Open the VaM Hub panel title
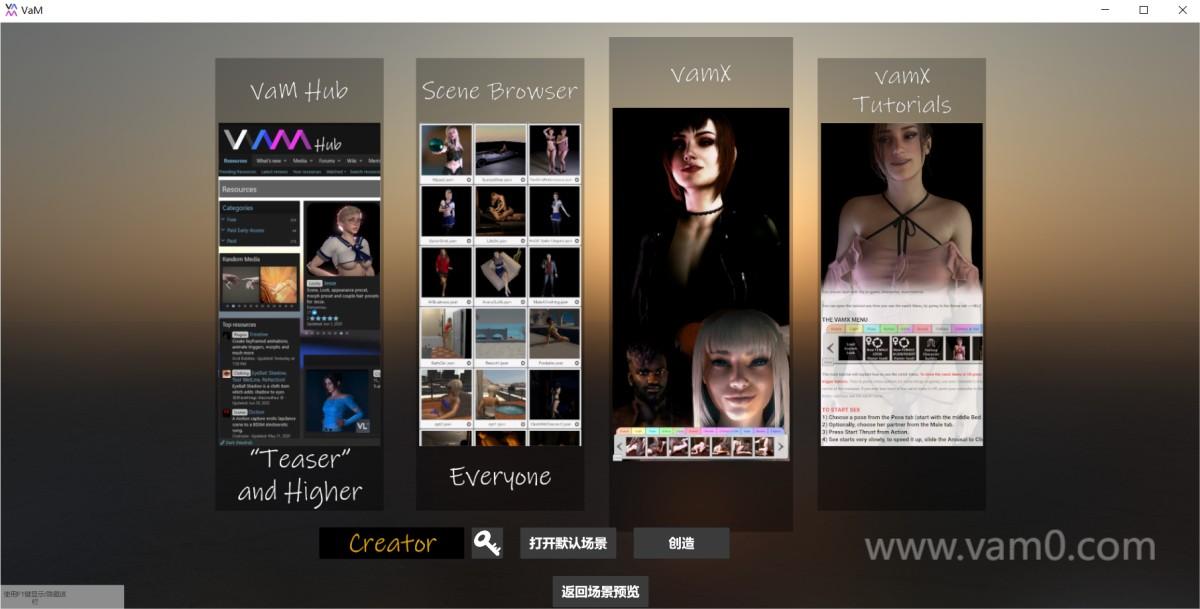Viewport: 1200px width, 609px height. click(299, 91)
